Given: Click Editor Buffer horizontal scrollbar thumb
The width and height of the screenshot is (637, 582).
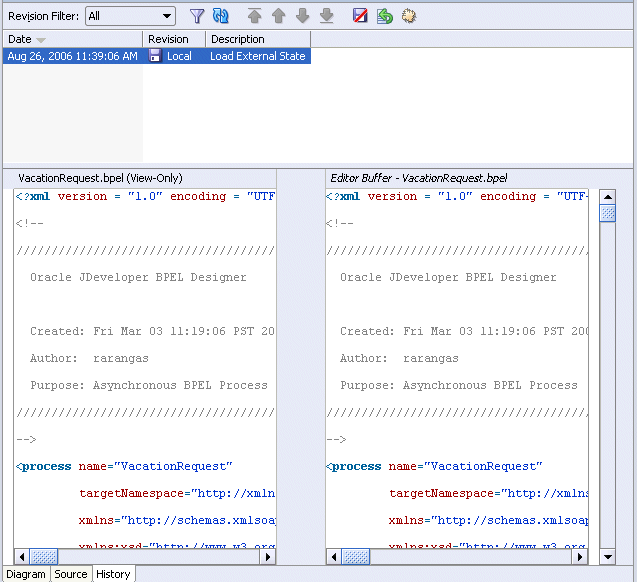Looking at the screenshot, I should click(x=356, y=557).
